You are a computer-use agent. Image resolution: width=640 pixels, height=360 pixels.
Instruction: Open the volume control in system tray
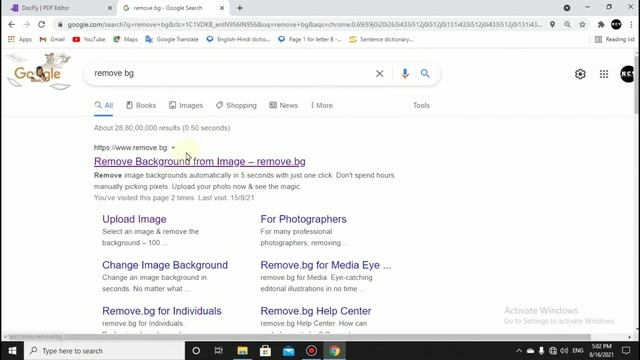coord(564,351)
